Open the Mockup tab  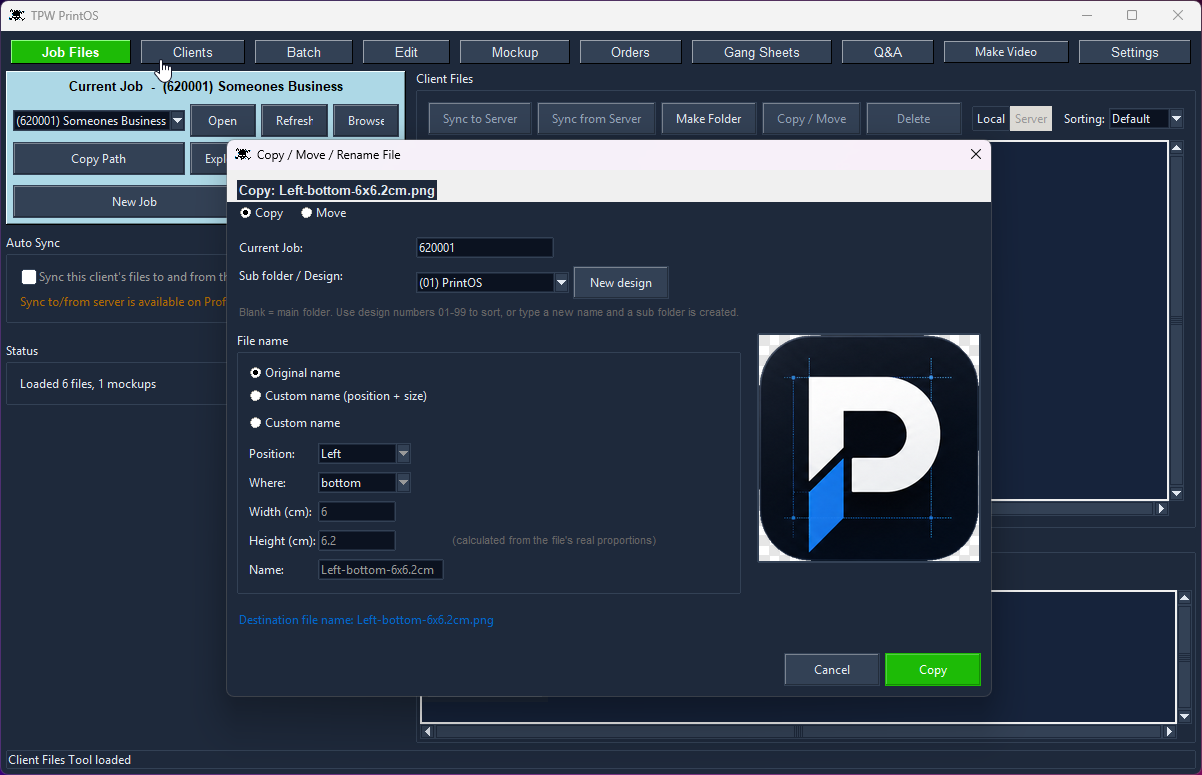pos(515,52)
